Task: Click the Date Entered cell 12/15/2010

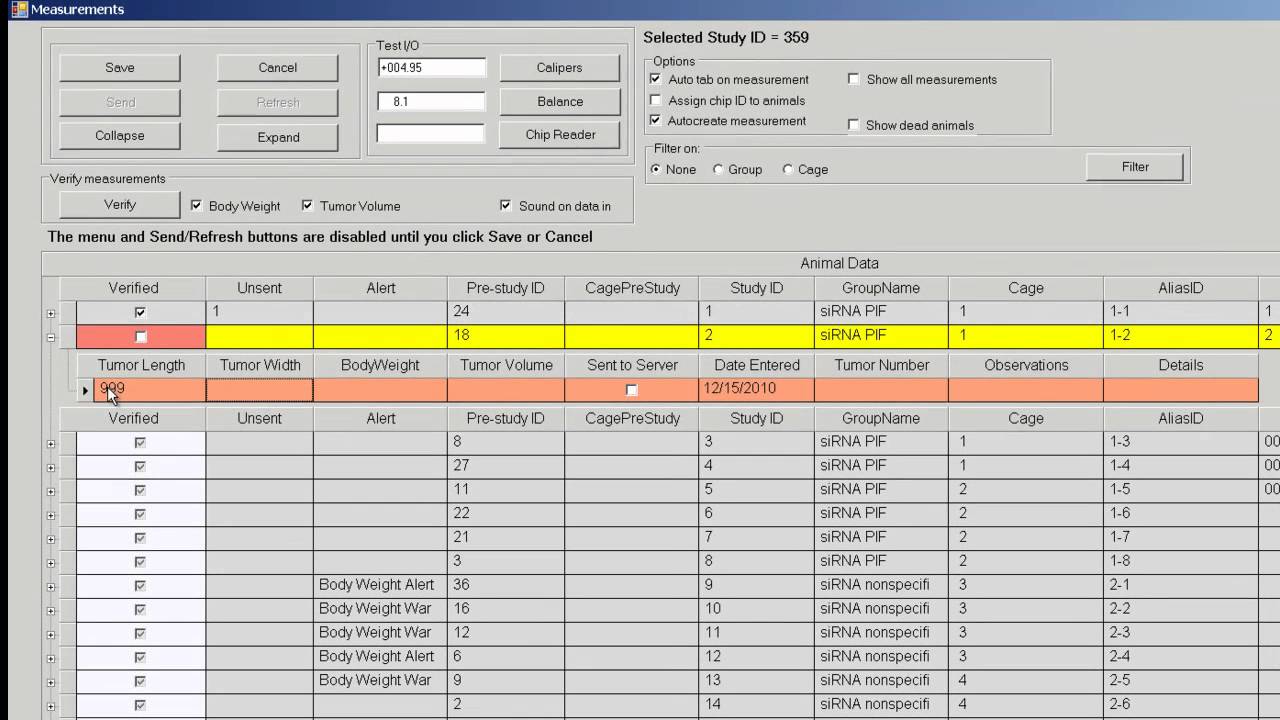Action: 757,389
